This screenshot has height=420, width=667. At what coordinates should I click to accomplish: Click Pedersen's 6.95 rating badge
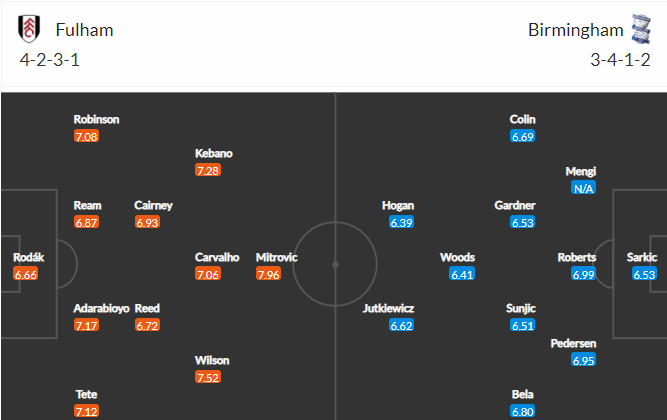583,360
